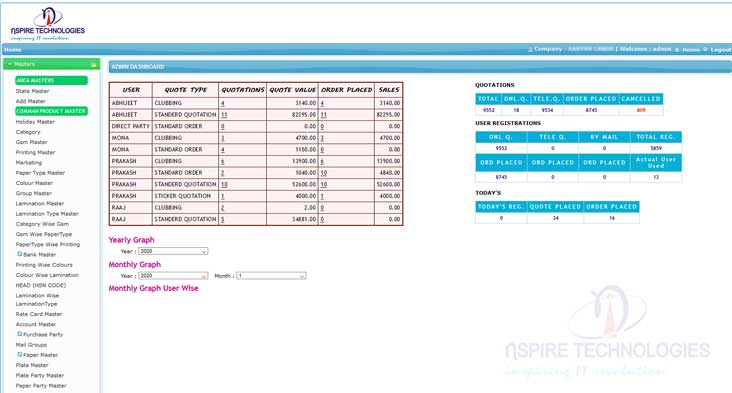Click the icon beside Purchase Party
This screenshot has height=393, width=732.
(20, 334)
